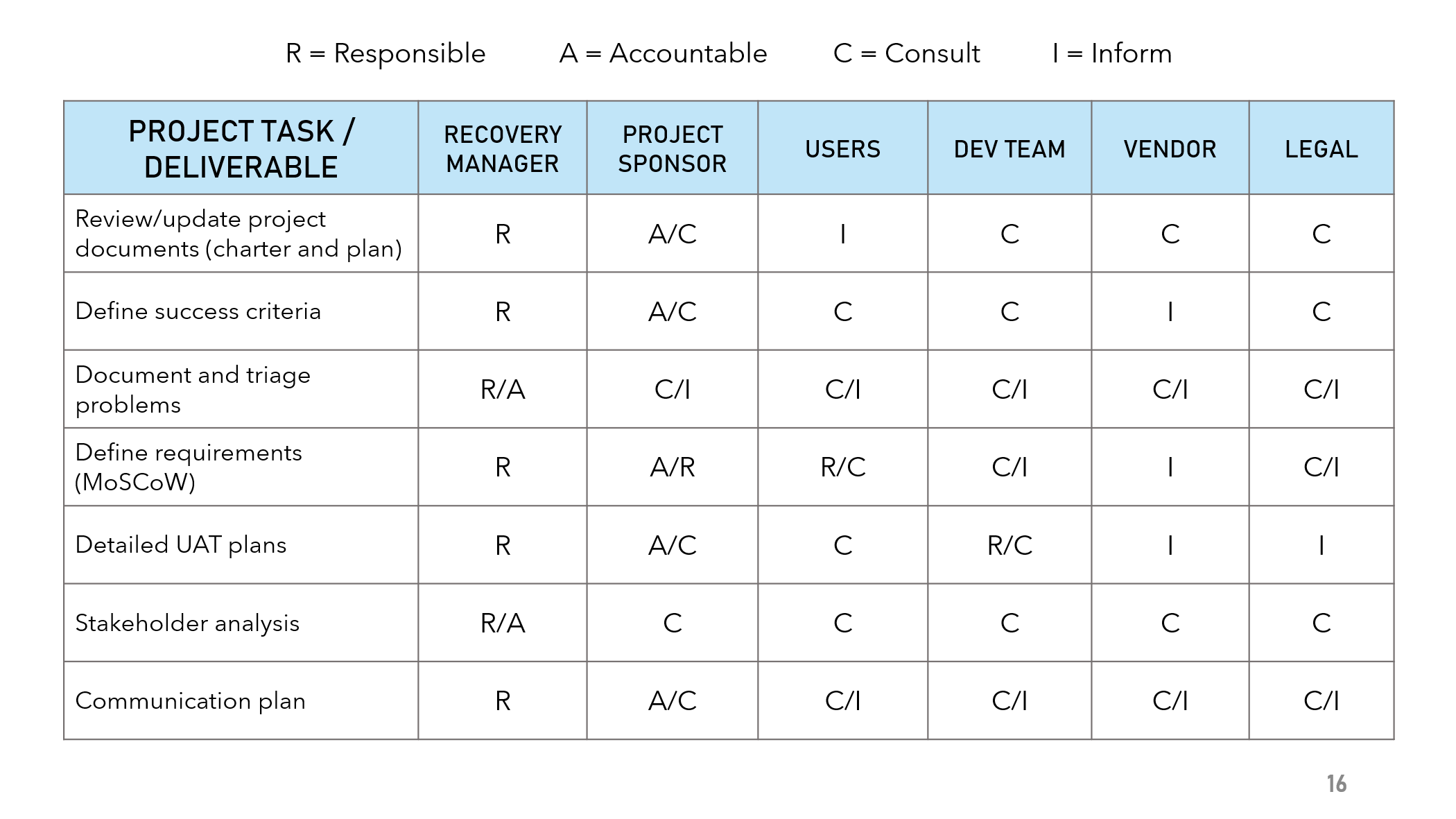Viewport: 1456px width, 819px height.
Task: Click the R/C cell in Dev Team column
Action: 1009,545
